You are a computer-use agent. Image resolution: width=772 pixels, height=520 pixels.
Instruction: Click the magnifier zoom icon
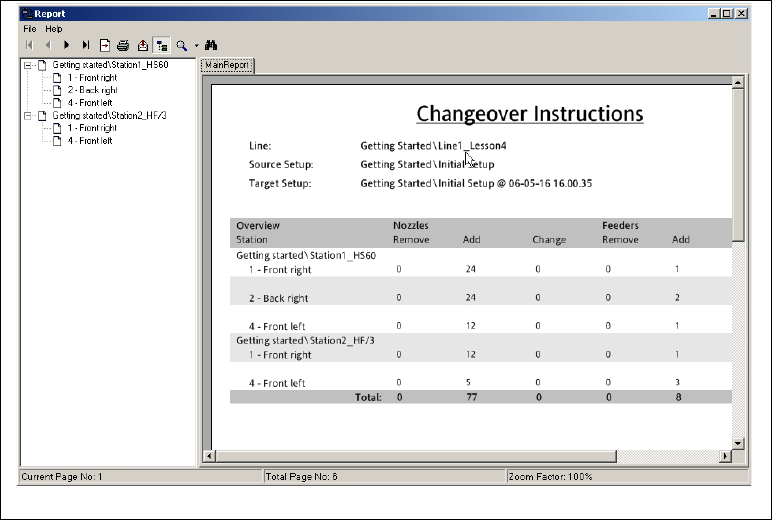point(182,45)
